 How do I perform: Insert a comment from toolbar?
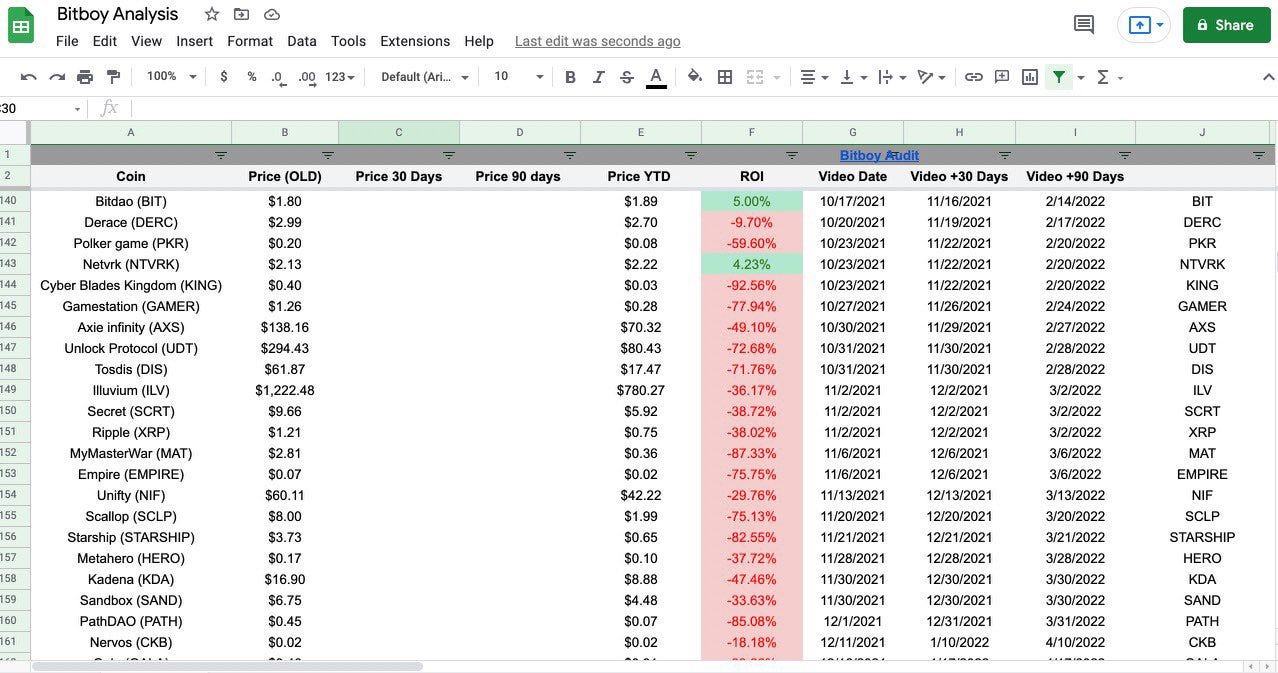click(x=1002, y=77)
